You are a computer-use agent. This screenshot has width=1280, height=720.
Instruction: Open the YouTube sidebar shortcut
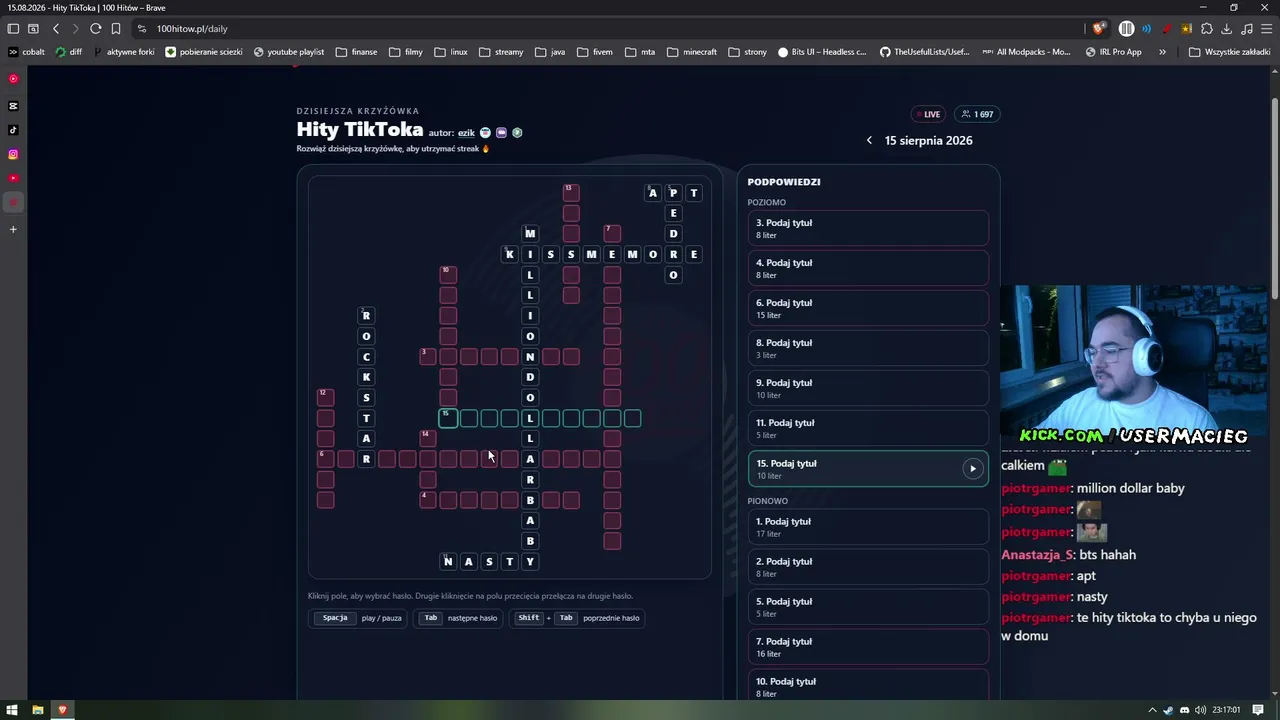click(13, 178)
